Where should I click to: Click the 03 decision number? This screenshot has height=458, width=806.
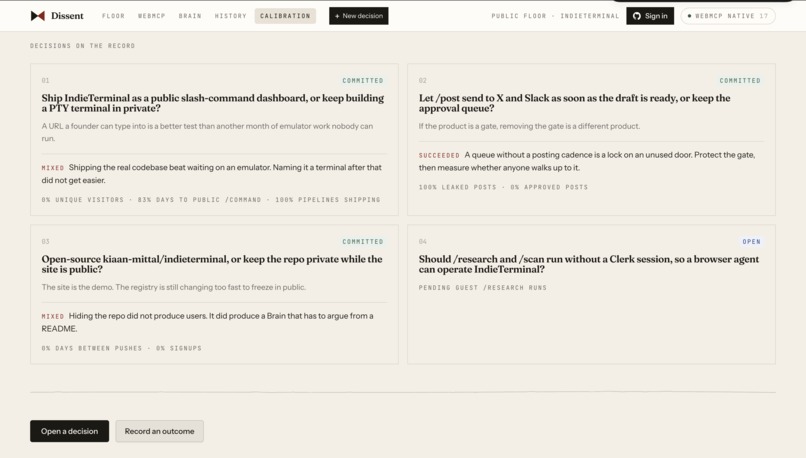pyautogui.click(x=46, y=242)
